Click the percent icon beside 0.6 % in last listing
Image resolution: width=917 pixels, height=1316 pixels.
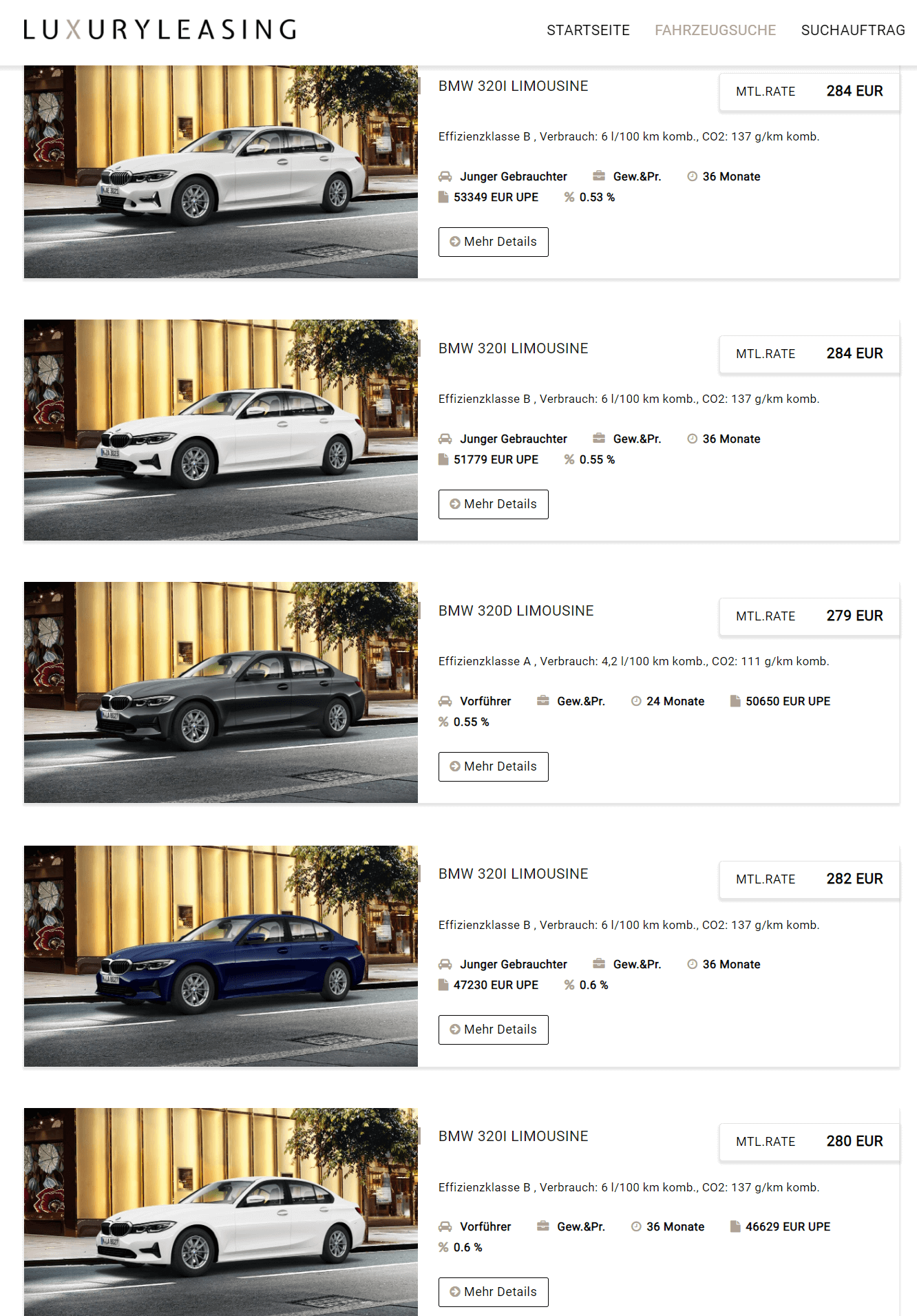point(443,1247)
